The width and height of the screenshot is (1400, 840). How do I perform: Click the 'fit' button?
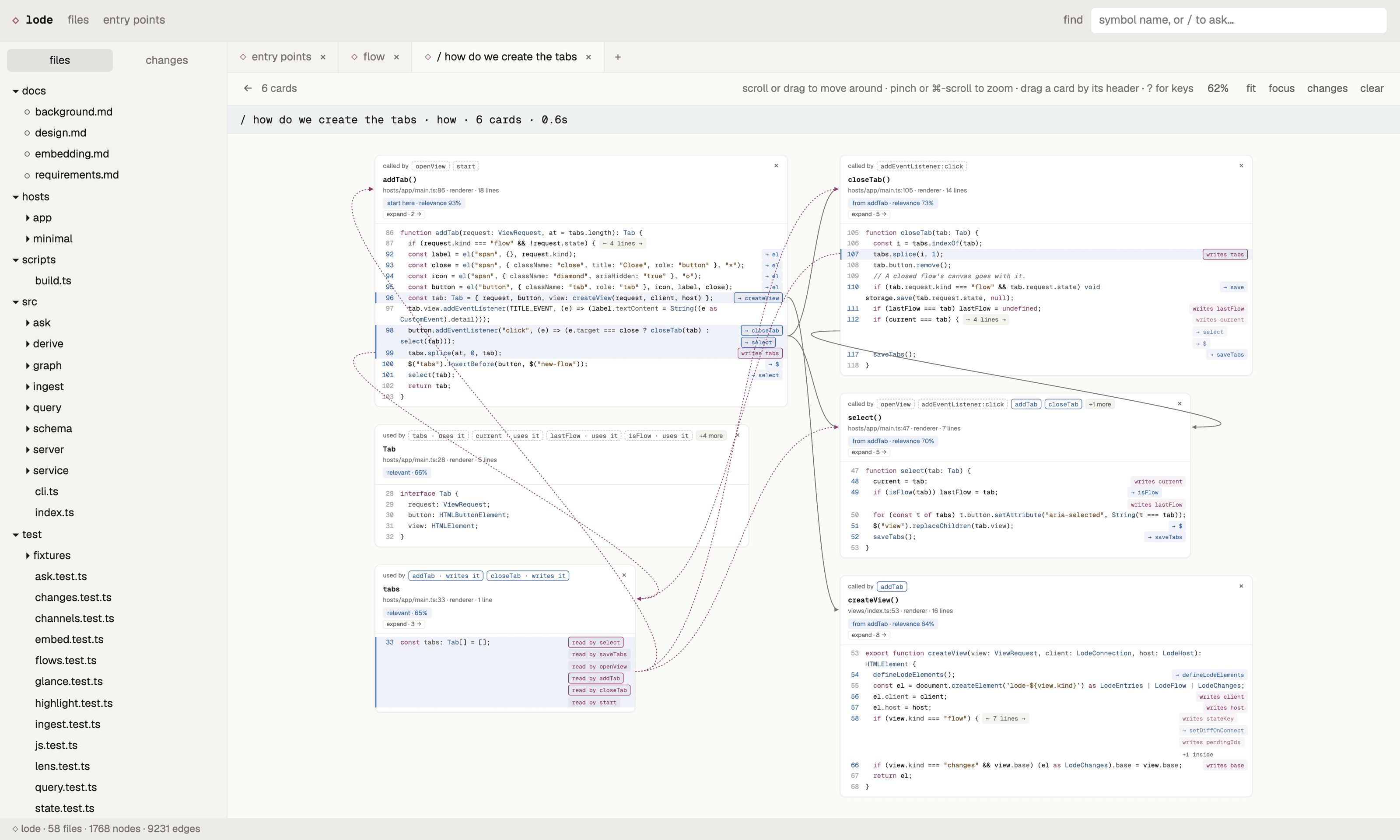click(x=1251, y=88)
